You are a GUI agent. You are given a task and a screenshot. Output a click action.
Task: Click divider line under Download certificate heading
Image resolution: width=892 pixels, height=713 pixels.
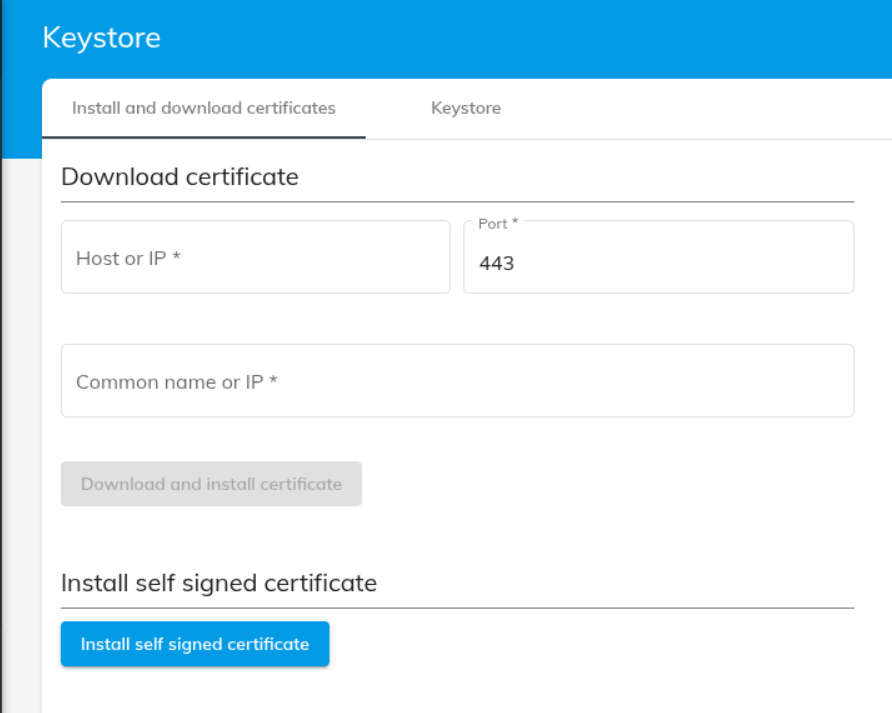[x=457, y=202]
